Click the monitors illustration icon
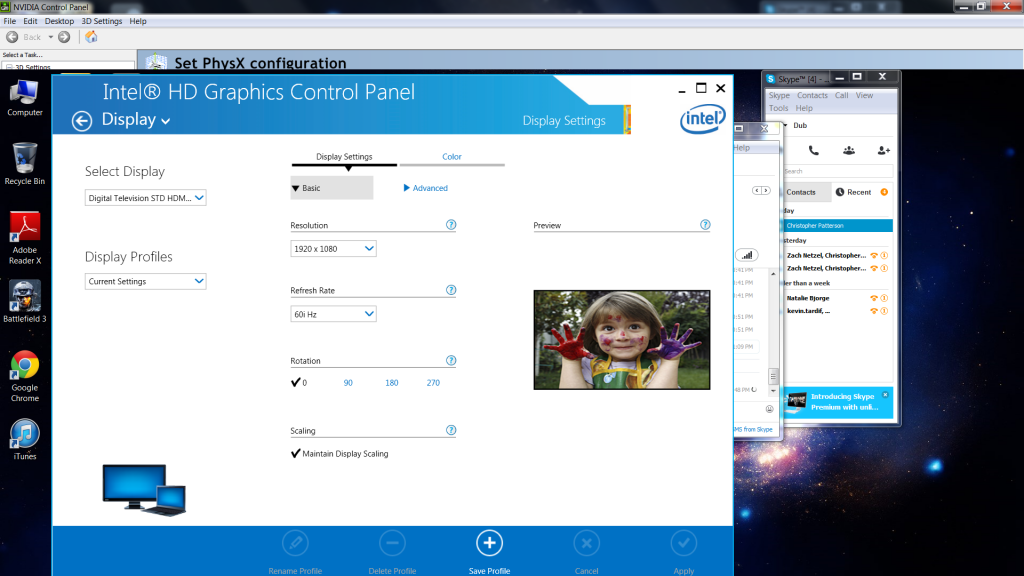The height and width of the screenshot is (576, 1024). tap(144, 490)
